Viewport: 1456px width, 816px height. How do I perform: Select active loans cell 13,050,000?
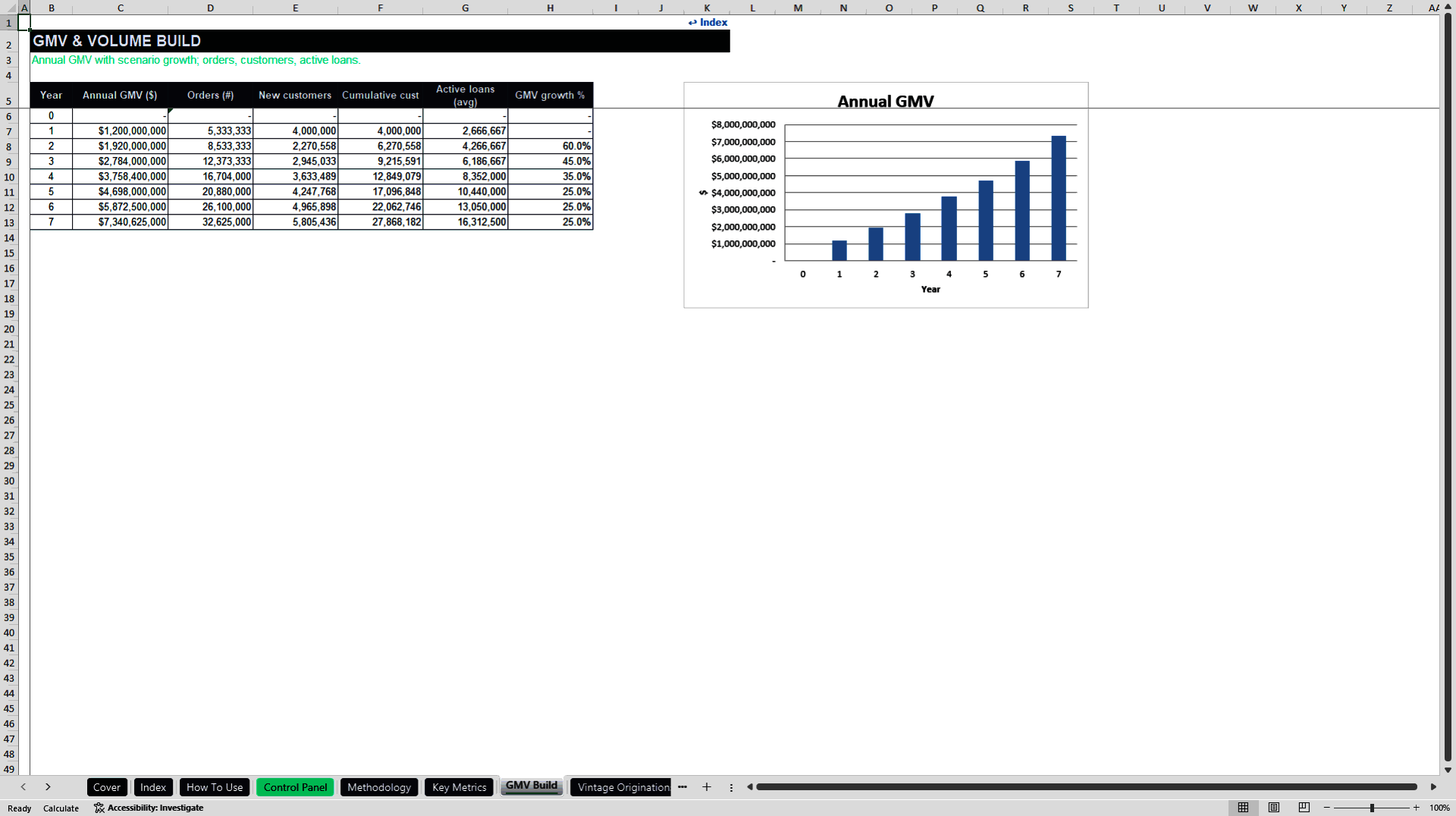465,207
